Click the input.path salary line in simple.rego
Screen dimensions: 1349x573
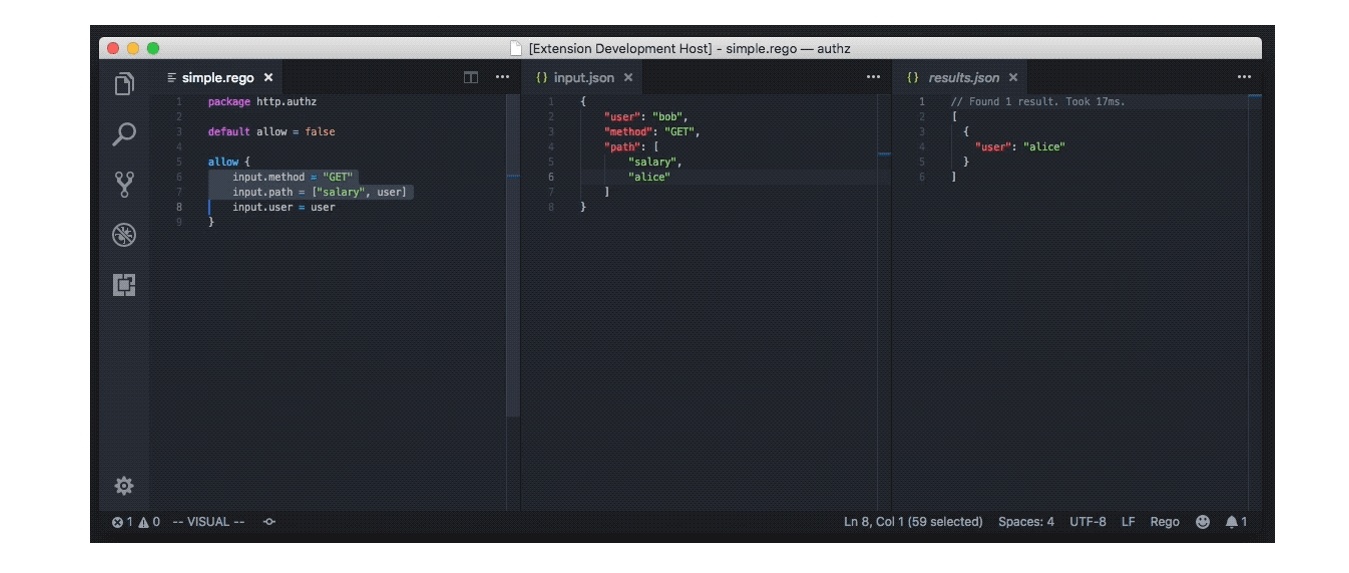320,192
